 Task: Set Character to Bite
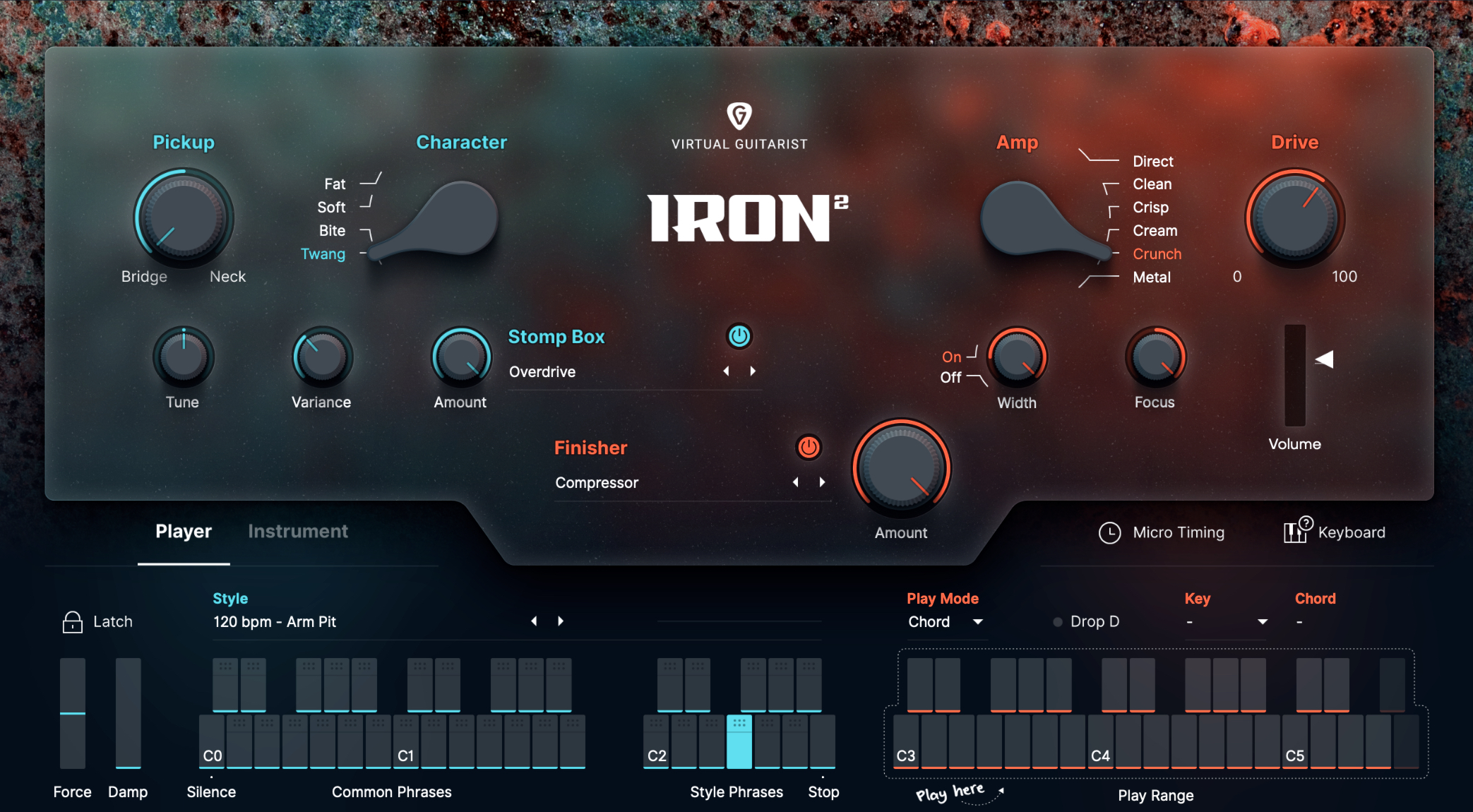[x=332, y=231]
